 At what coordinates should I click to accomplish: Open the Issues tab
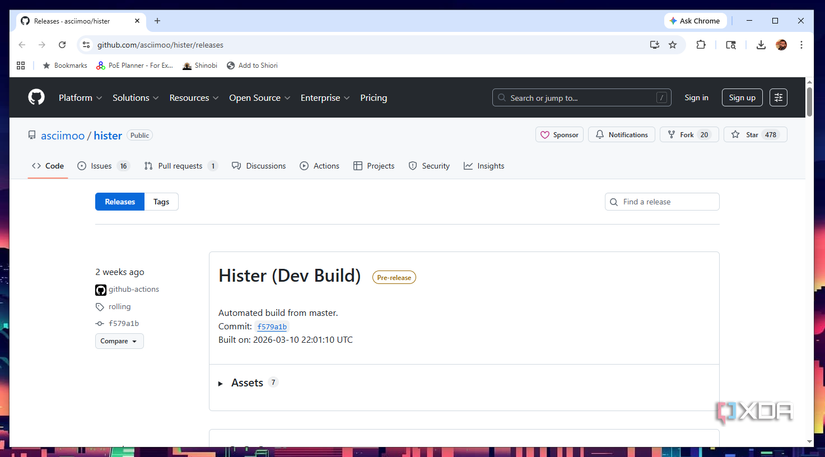(x=103, y=166)
